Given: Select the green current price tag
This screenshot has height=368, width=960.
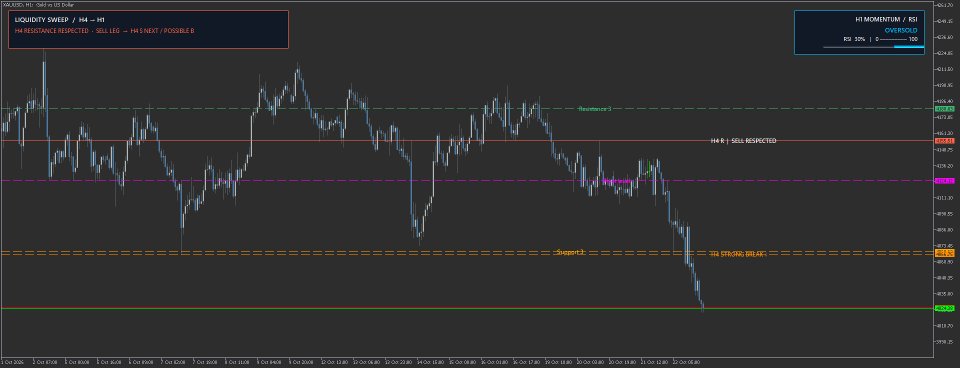Looking at the screenshot, I should tap(944, 308).
